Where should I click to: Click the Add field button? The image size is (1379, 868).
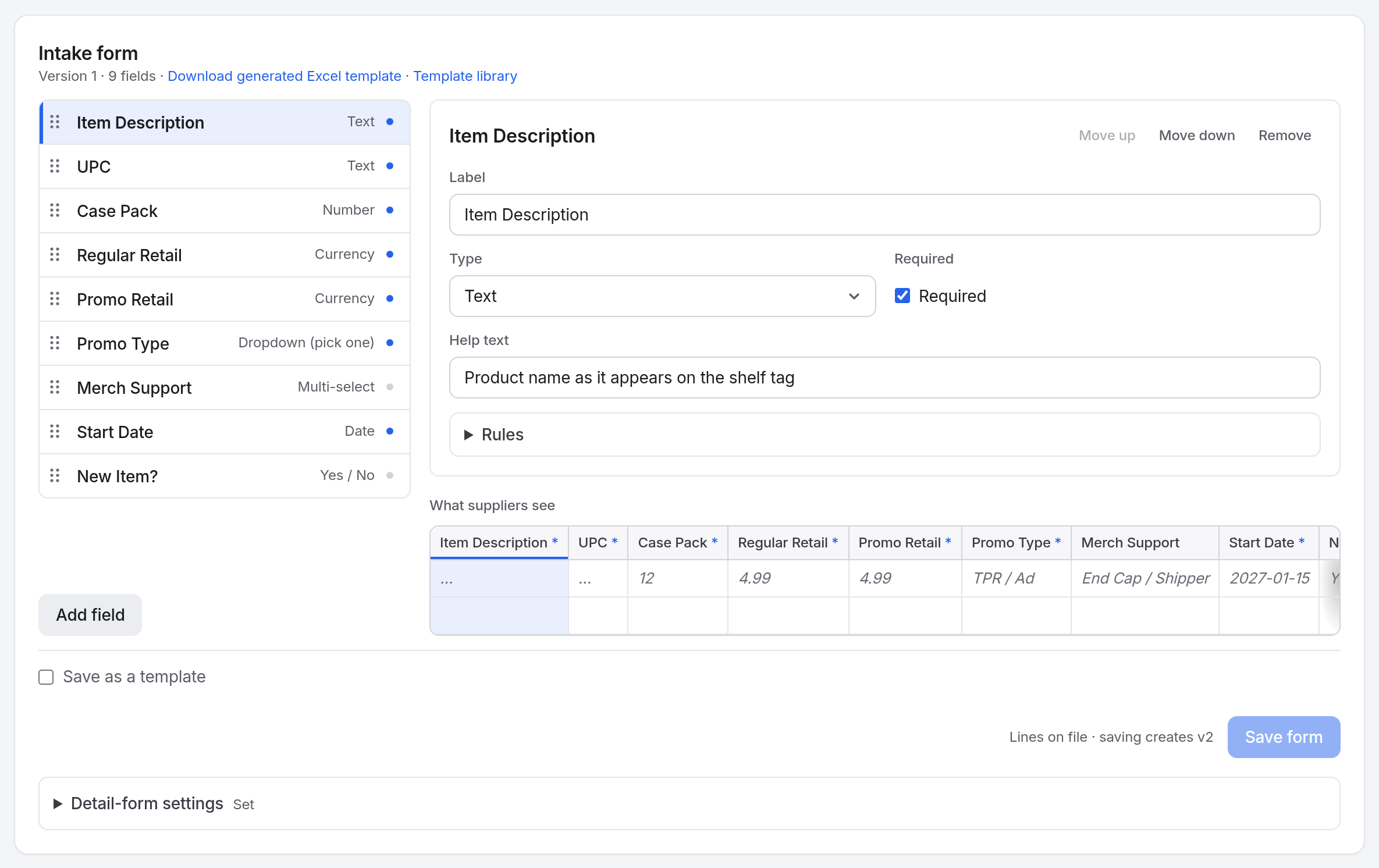[90, 615]
